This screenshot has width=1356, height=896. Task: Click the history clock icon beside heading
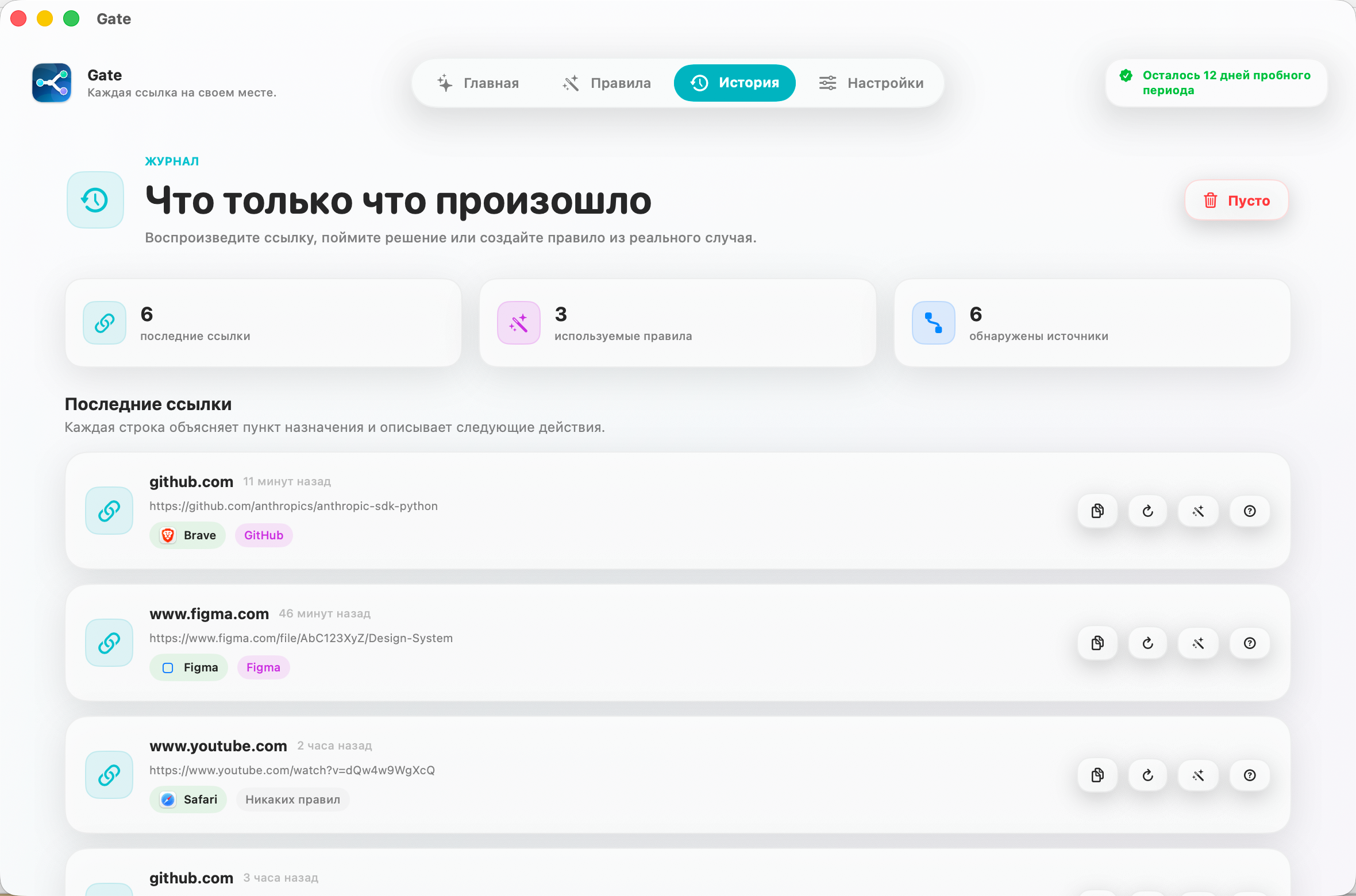tap(95, 200)
